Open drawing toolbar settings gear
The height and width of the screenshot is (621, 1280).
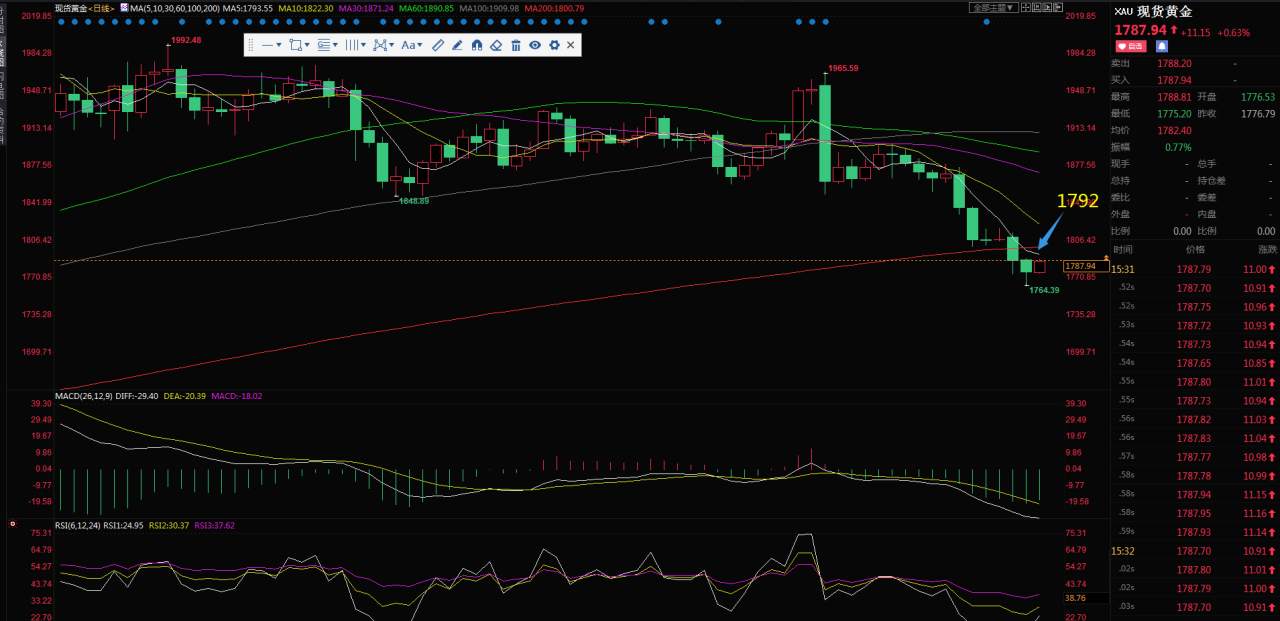click(554, 45)
